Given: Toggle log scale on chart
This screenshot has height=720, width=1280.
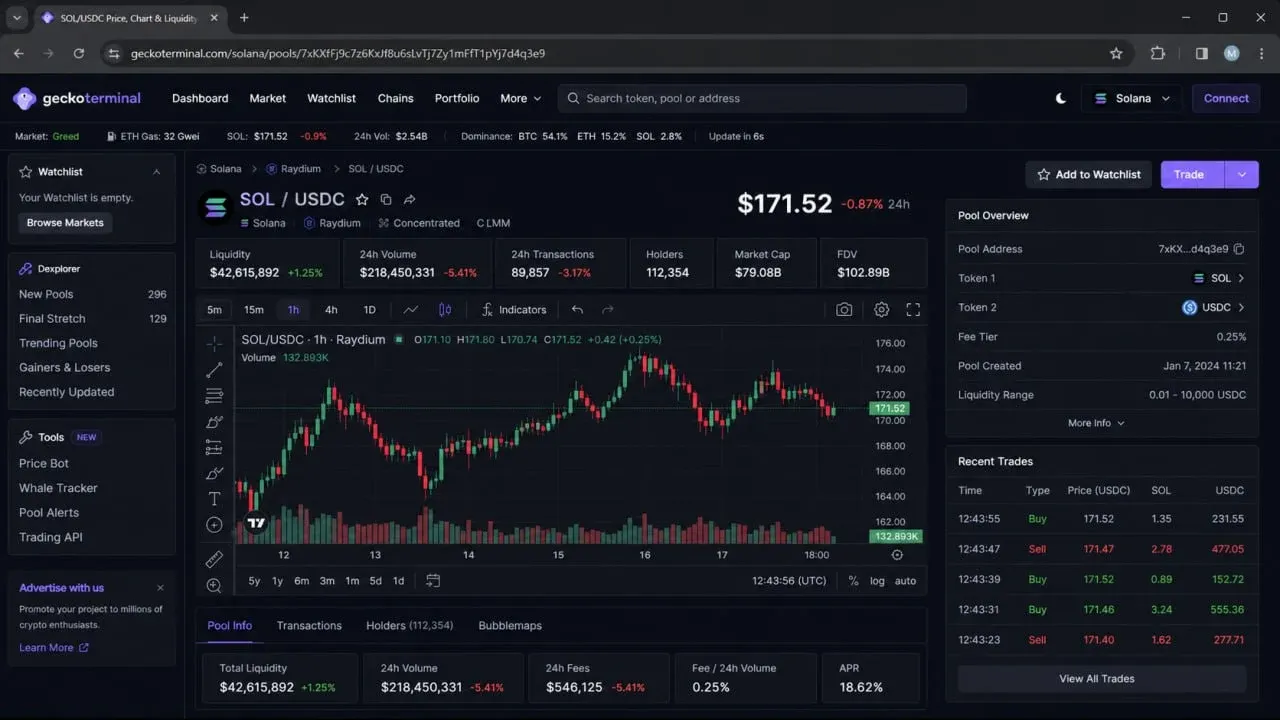Looking at the screenshot, I should 877,581.
